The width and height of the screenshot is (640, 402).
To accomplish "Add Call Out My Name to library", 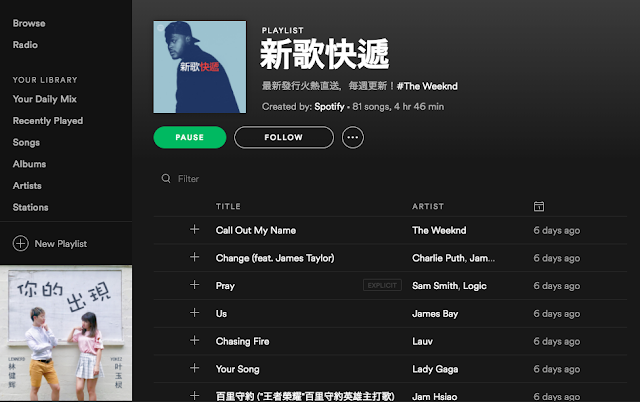I will coord(195,229).
